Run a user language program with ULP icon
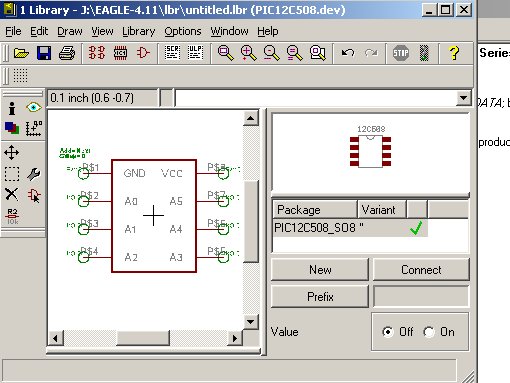This screenshot has height=383, width=510. (x=195, y=53)
